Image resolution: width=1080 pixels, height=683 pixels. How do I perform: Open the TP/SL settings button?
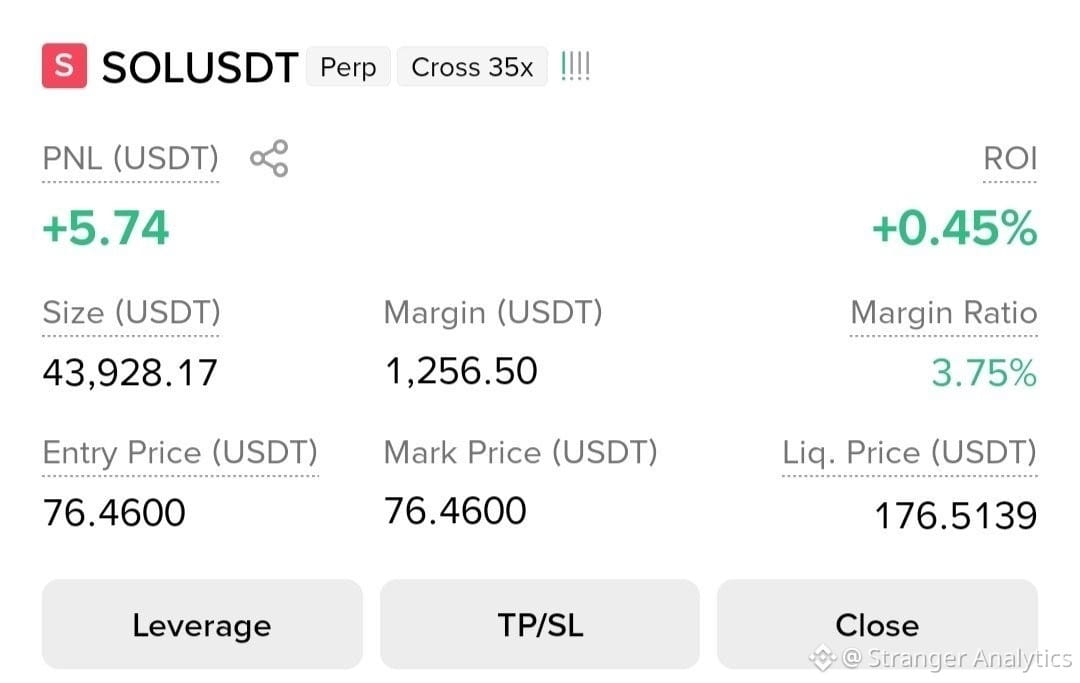(x=540, y=624)
